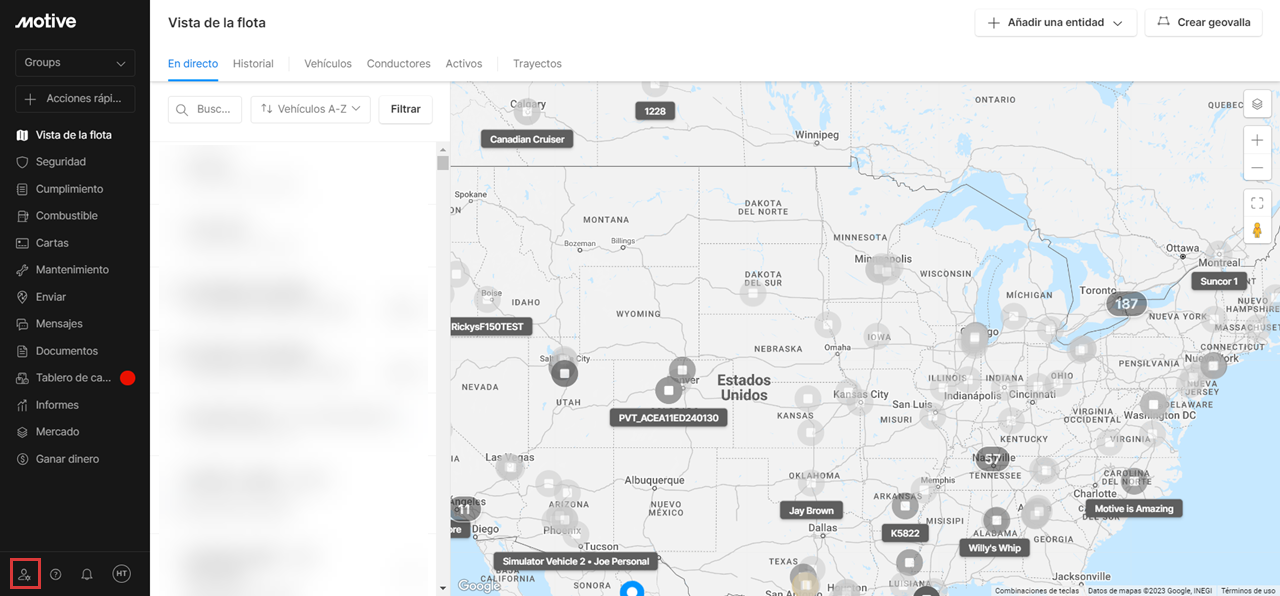Screen dimensions: 1280x596
Task: Expand the Añadir una entidad menu
Action: click(1055, 23)
